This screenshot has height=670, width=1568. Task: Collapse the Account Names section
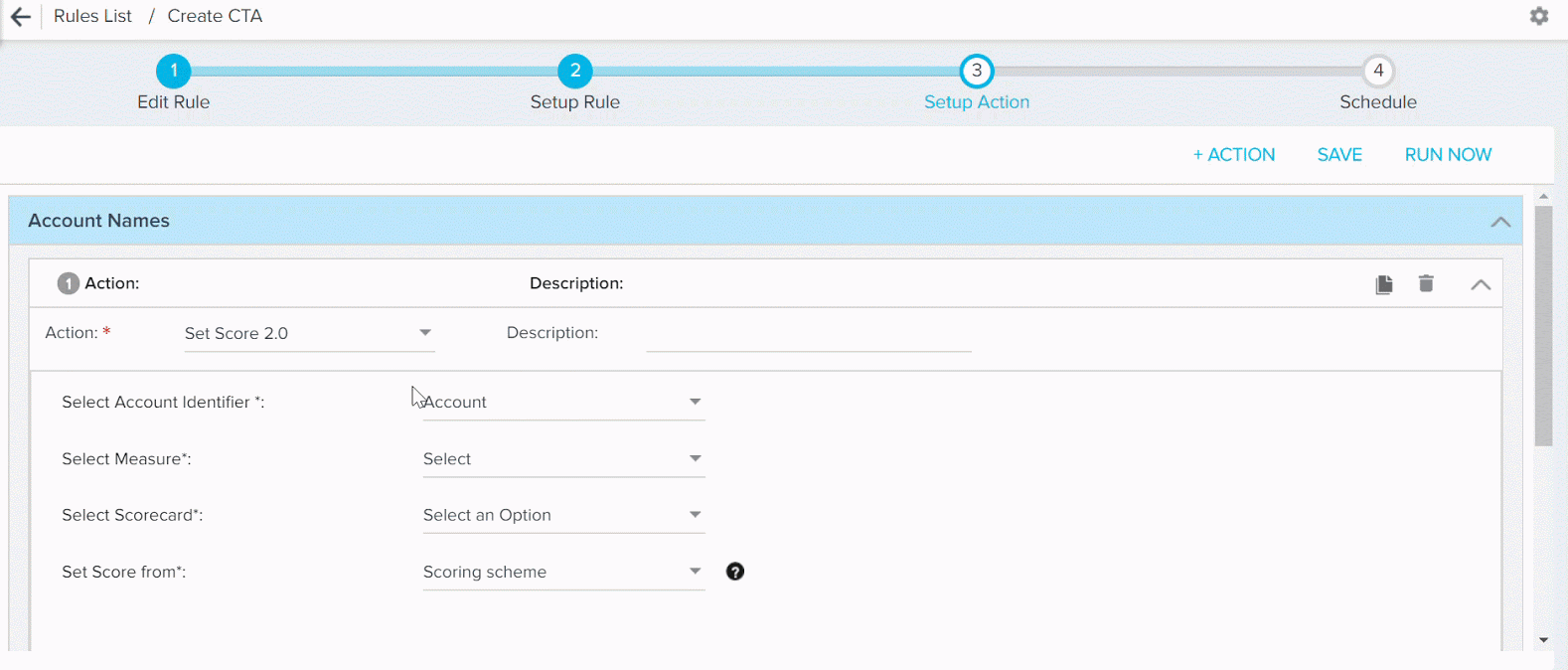1500,222
